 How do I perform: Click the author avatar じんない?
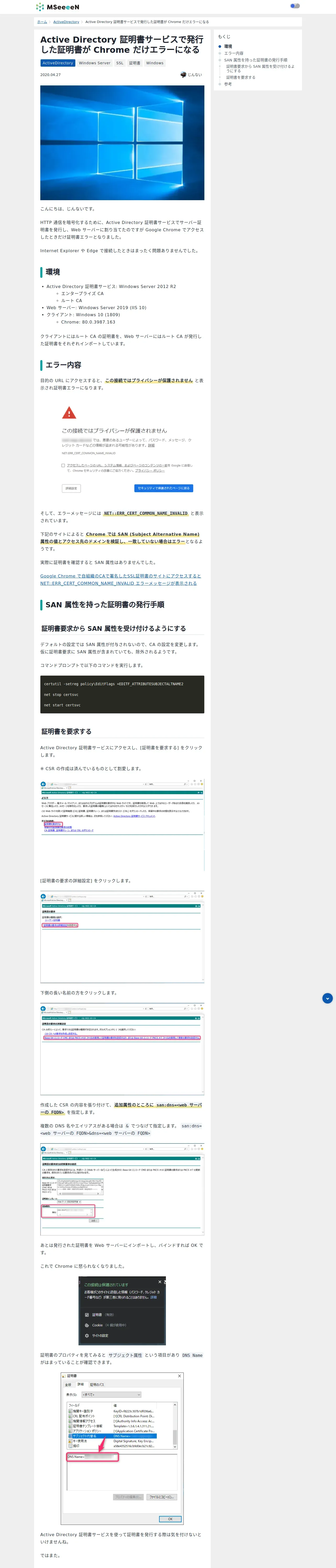[183, 75]
